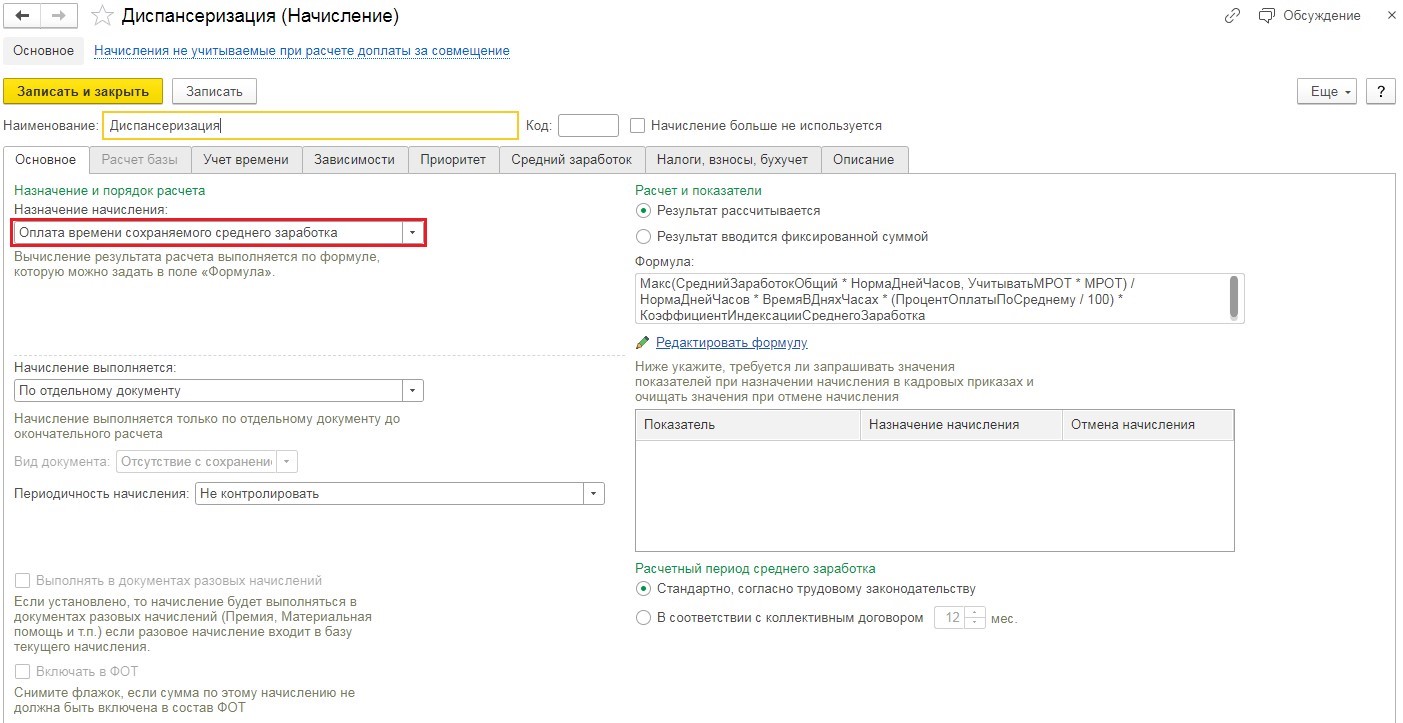Image resolution: width=1403 pixels, height=723 pixels.
Task: Expand the Периодичность начисления dropdown
Action: (593, 493)
